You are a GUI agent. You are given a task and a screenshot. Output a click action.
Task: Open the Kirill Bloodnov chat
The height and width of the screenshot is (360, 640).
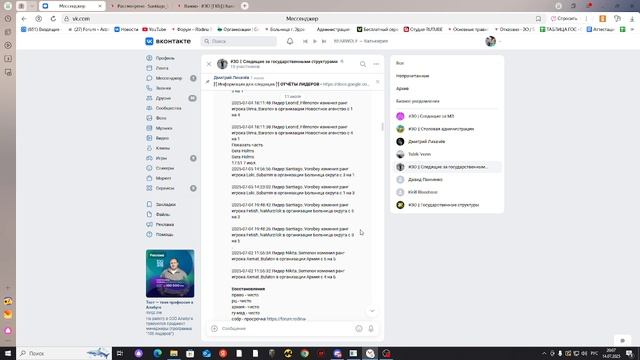click(447, 192)
